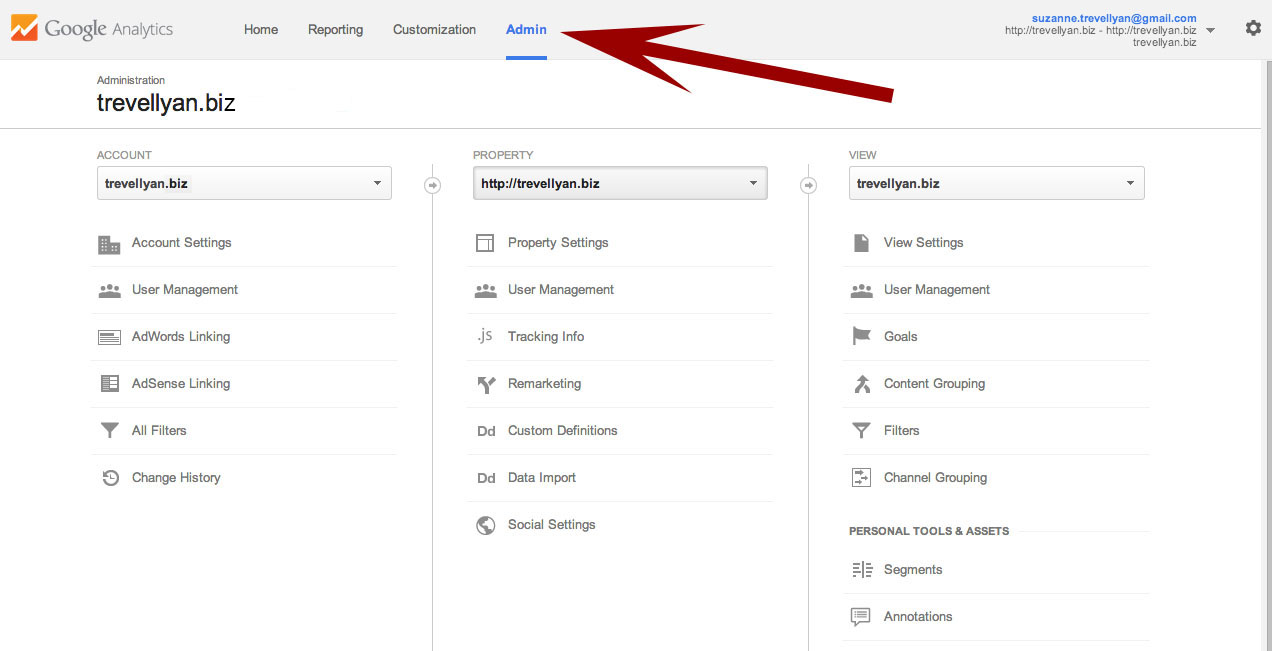The height and width of the screenshot is (651, 1272).
Task: Click the AdWords Linking icon
Action: tap(109, 338)
